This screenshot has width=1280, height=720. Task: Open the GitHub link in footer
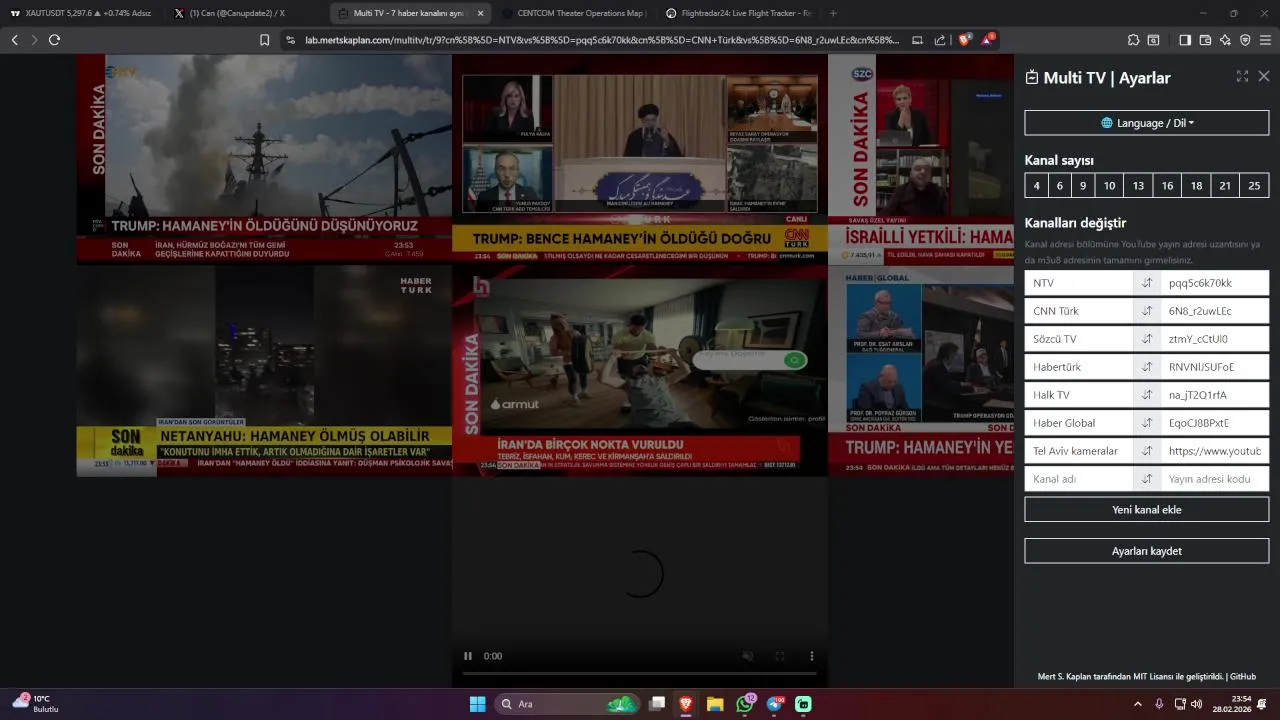pos(1243,677)
